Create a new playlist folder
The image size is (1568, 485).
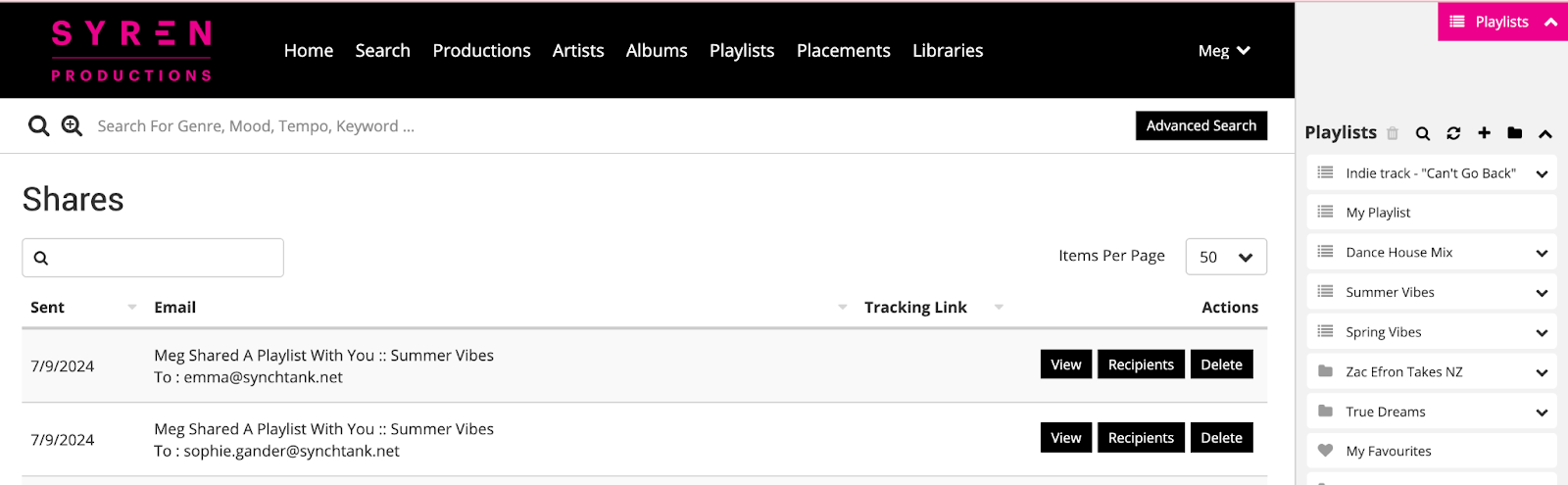pos(1515,133)
